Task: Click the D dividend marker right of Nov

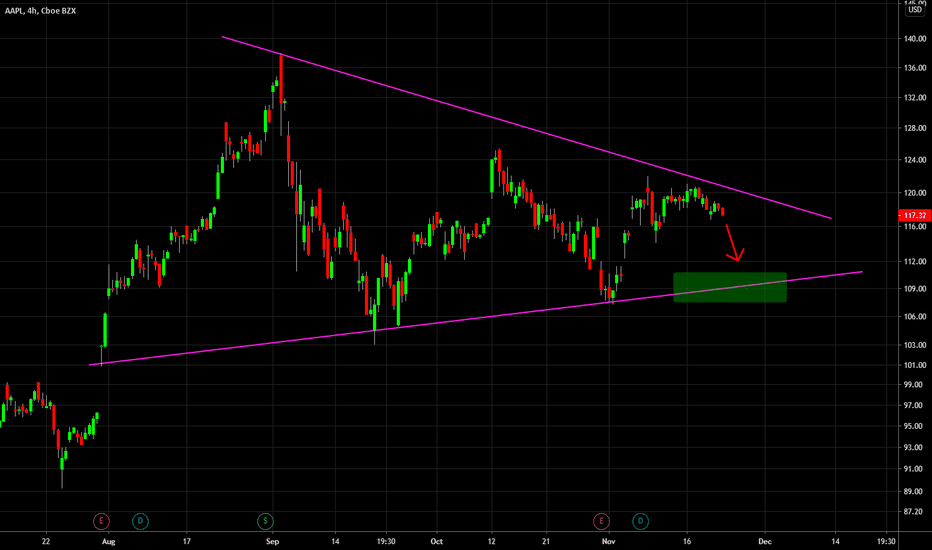Action: pyautogui.click(x=640, y=521)
